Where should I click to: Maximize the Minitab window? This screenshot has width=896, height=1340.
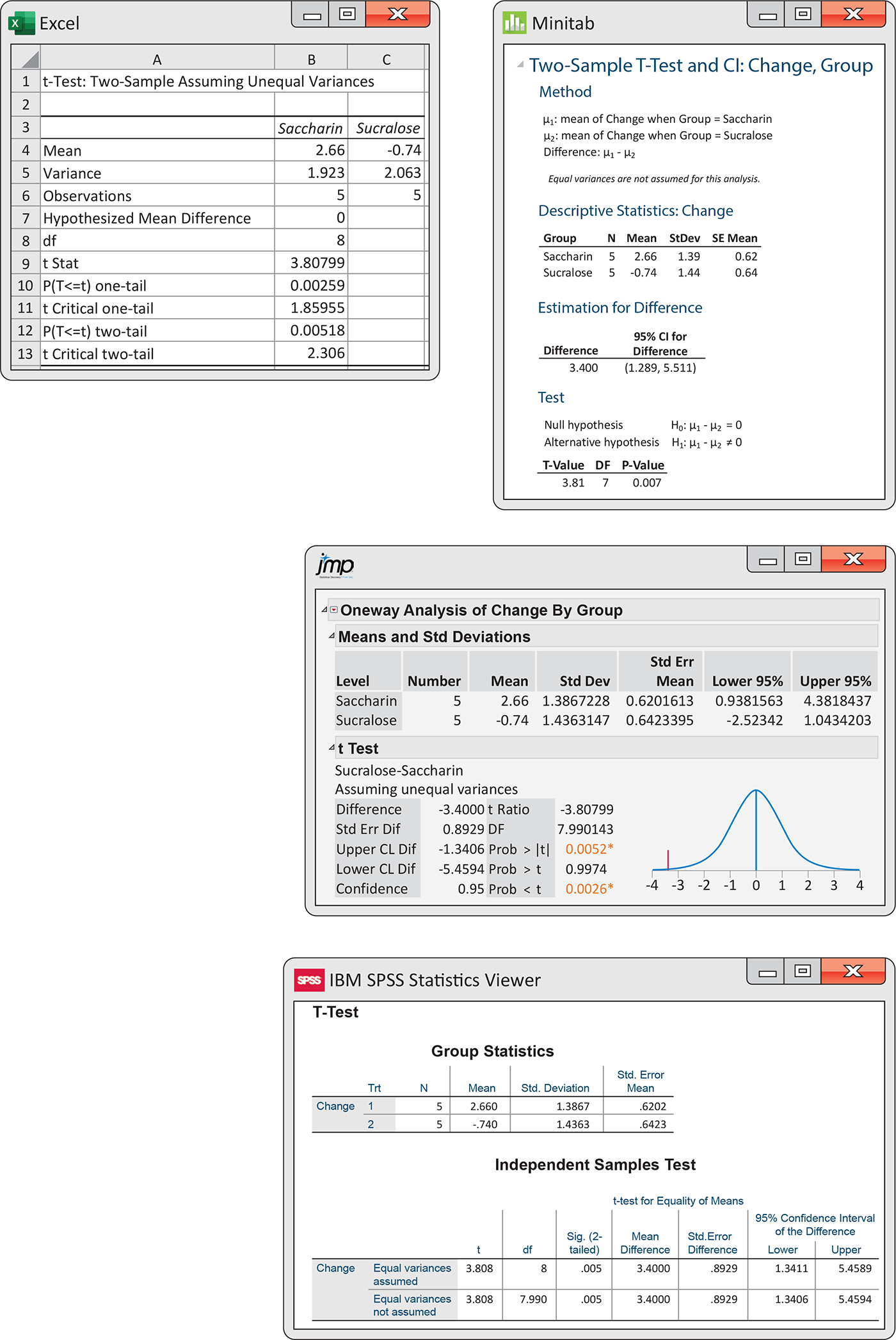[x=803, y=15]
